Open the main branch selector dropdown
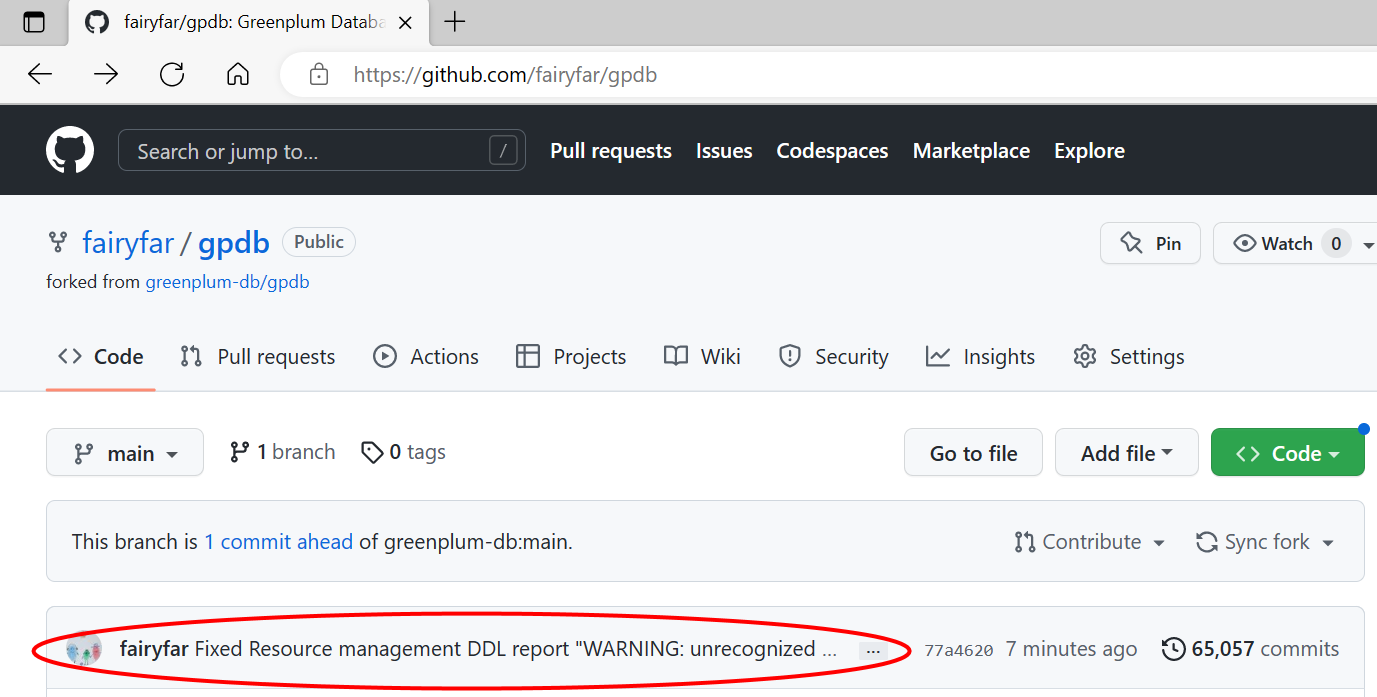The width and height of the screenshot is (1377, 697). pos(125,453)
